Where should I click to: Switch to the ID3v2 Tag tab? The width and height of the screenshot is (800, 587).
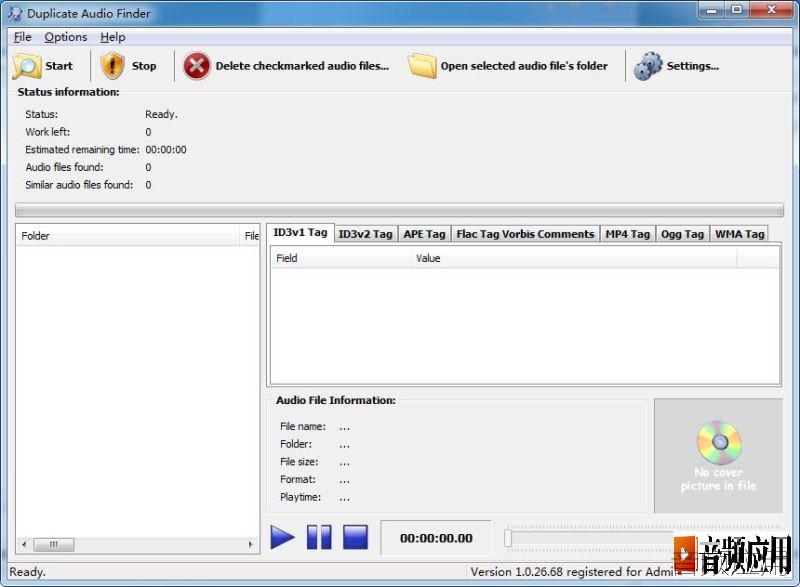(x=365, y=234)
